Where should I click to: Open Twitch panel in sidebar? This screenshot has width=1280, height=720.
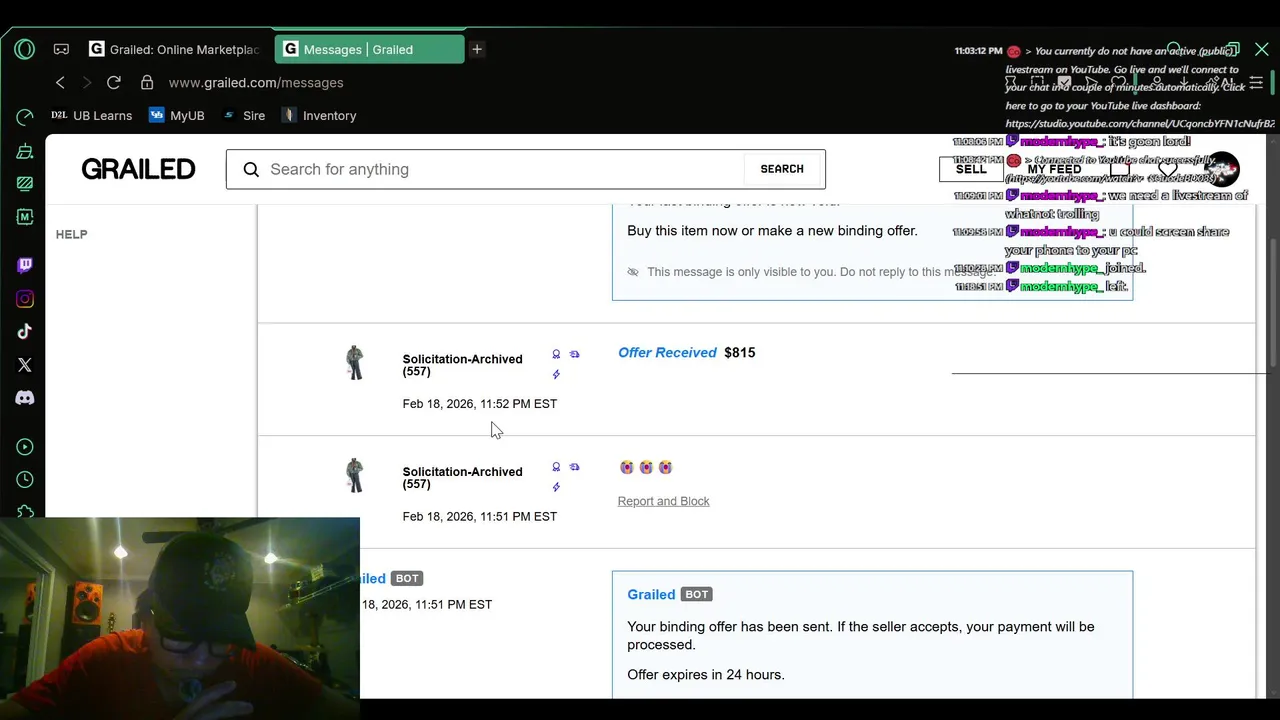point(25,265)
